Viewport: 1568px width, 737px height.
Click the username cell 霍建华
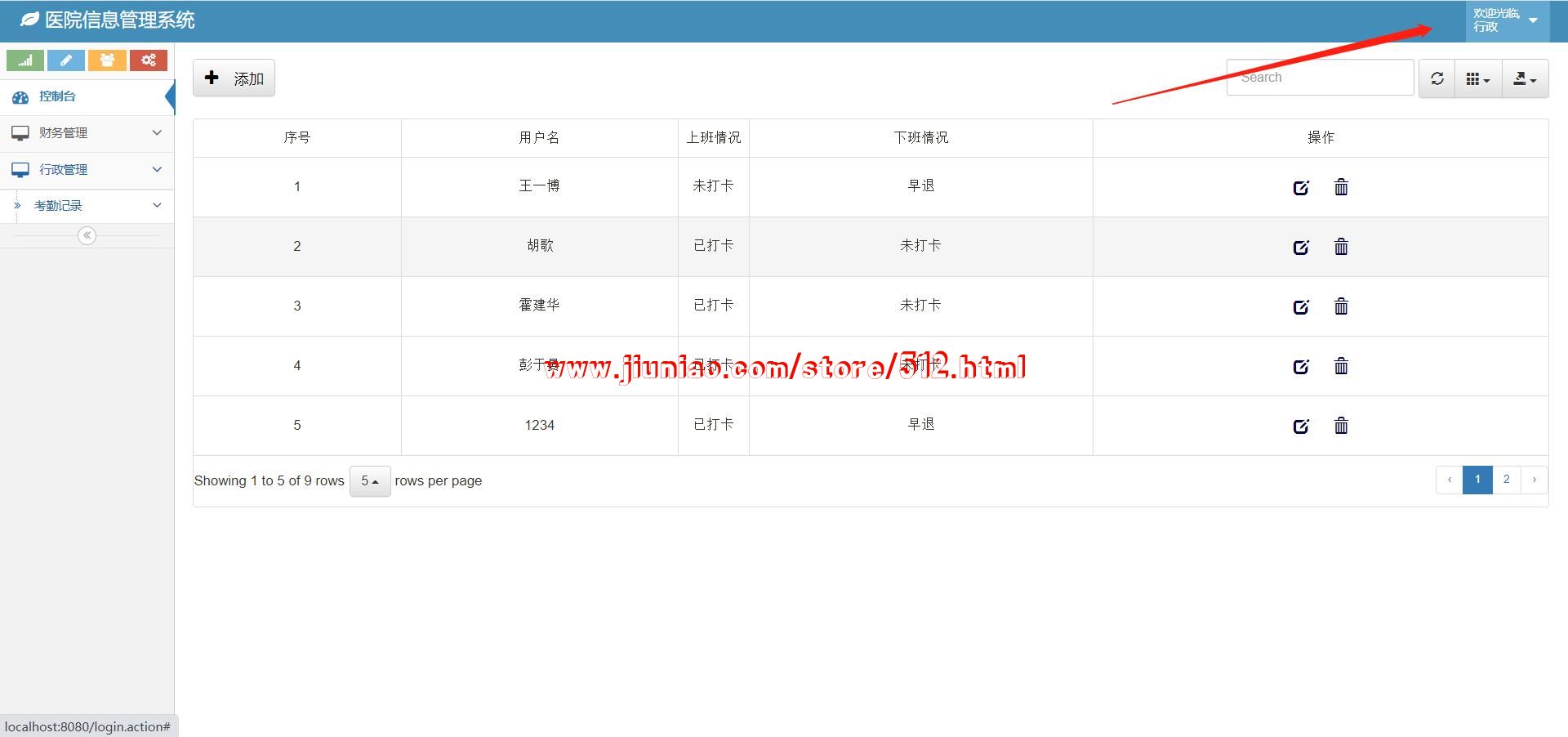click(540, 306)
